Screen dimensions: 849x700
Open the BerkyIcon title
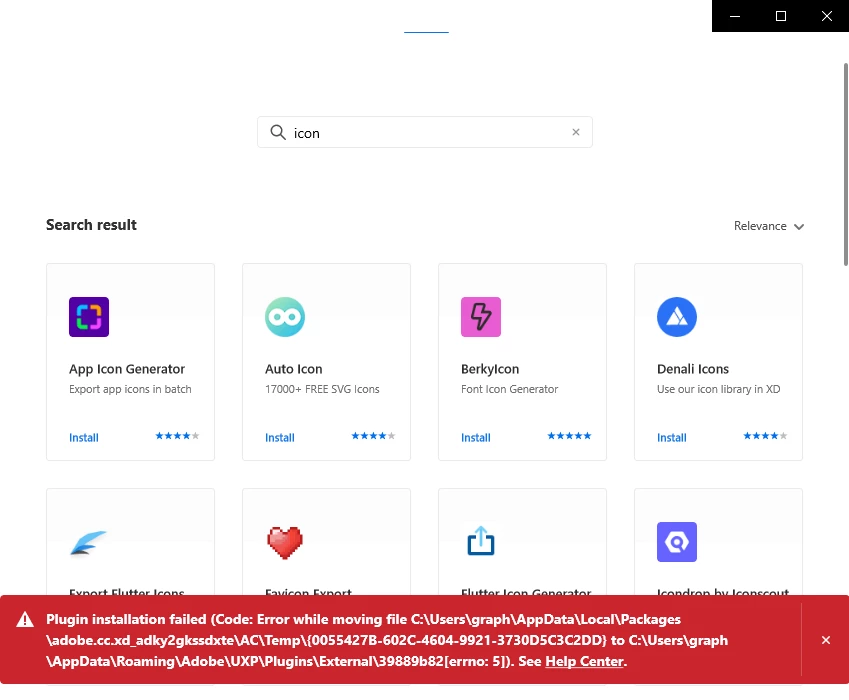click(490, 369)
